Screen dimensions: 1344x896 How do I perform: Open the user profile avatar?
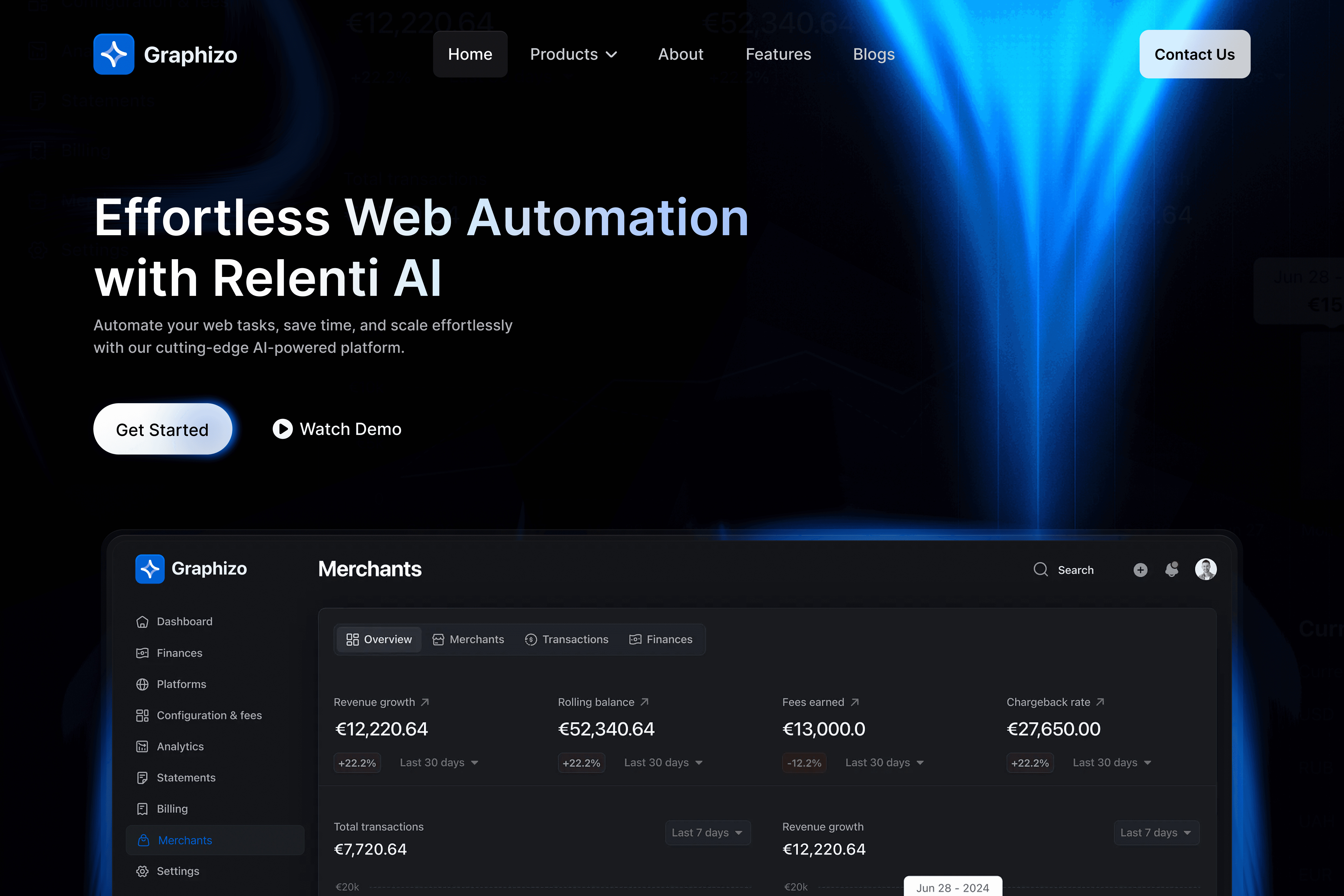pos(1205,569)
